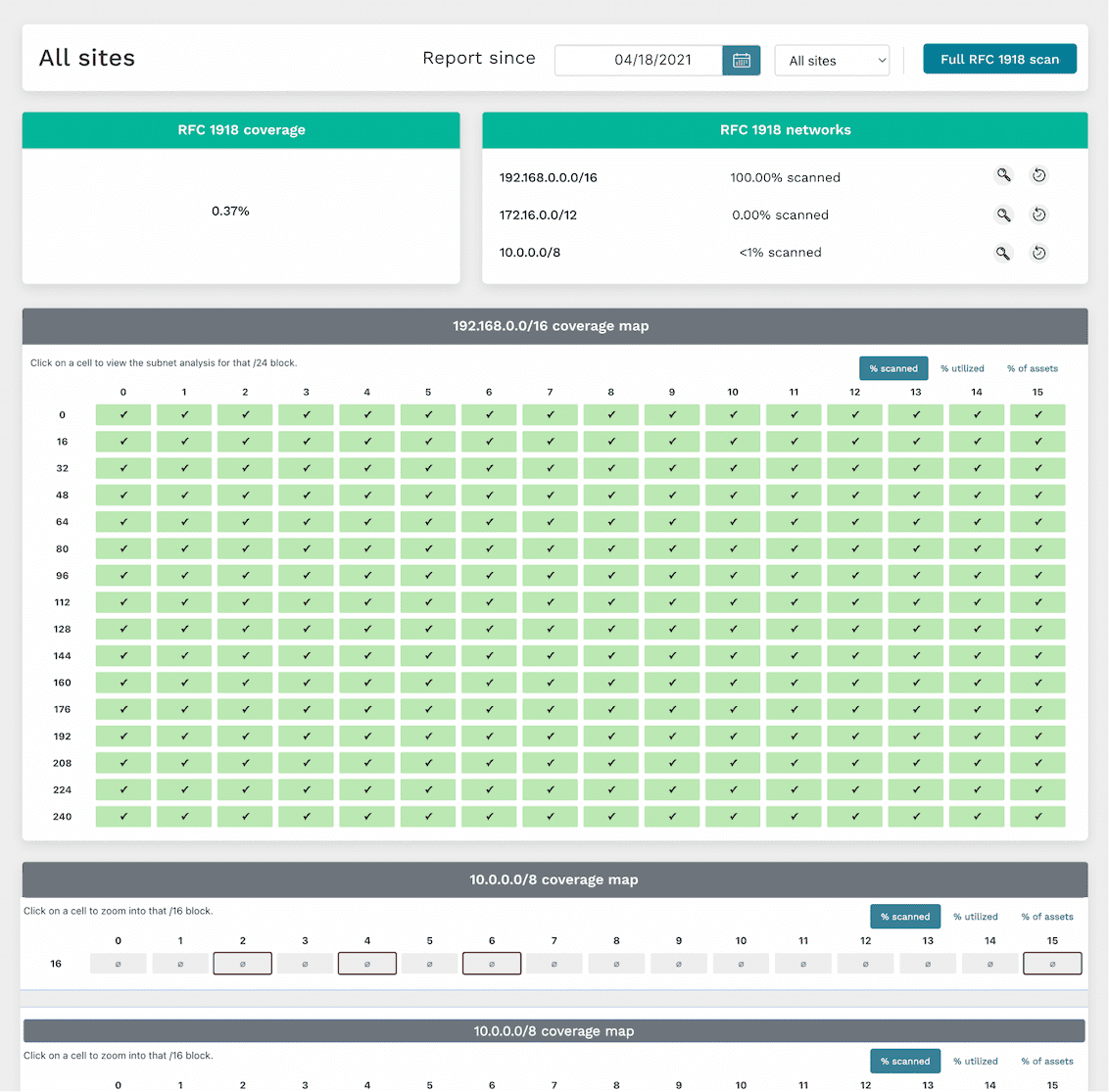Viewport: 1109px width, 1092px height.
Task: Start the Full RFC 1918 scan
Action: point(999,59)
